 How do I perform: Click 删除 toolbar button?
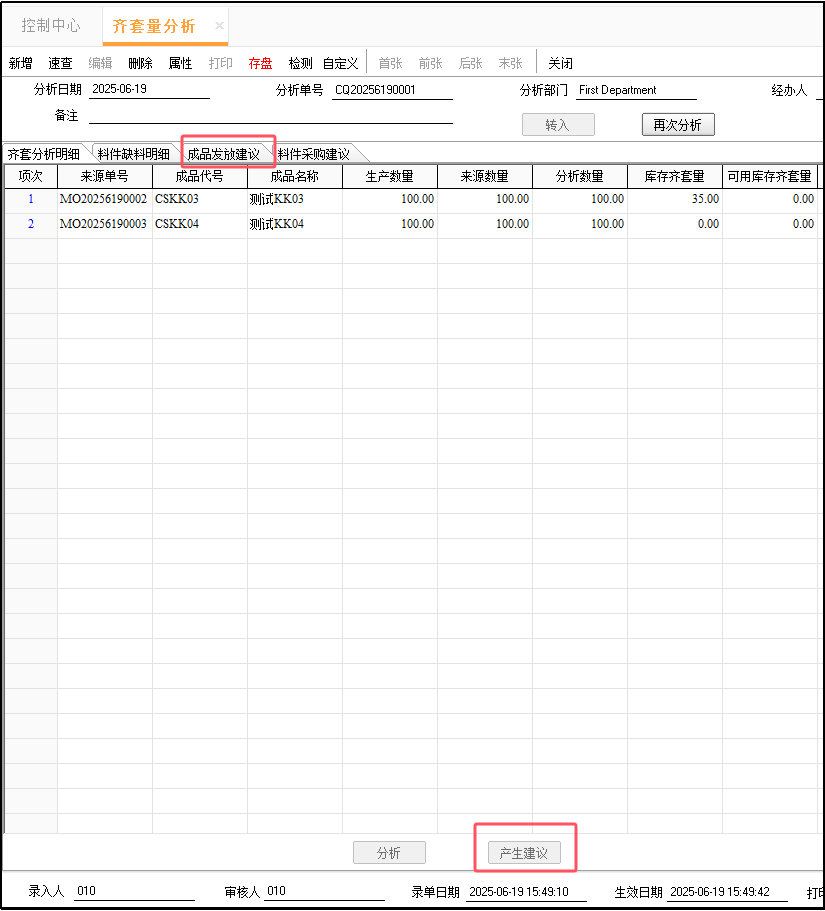click(x=140, y=63)
